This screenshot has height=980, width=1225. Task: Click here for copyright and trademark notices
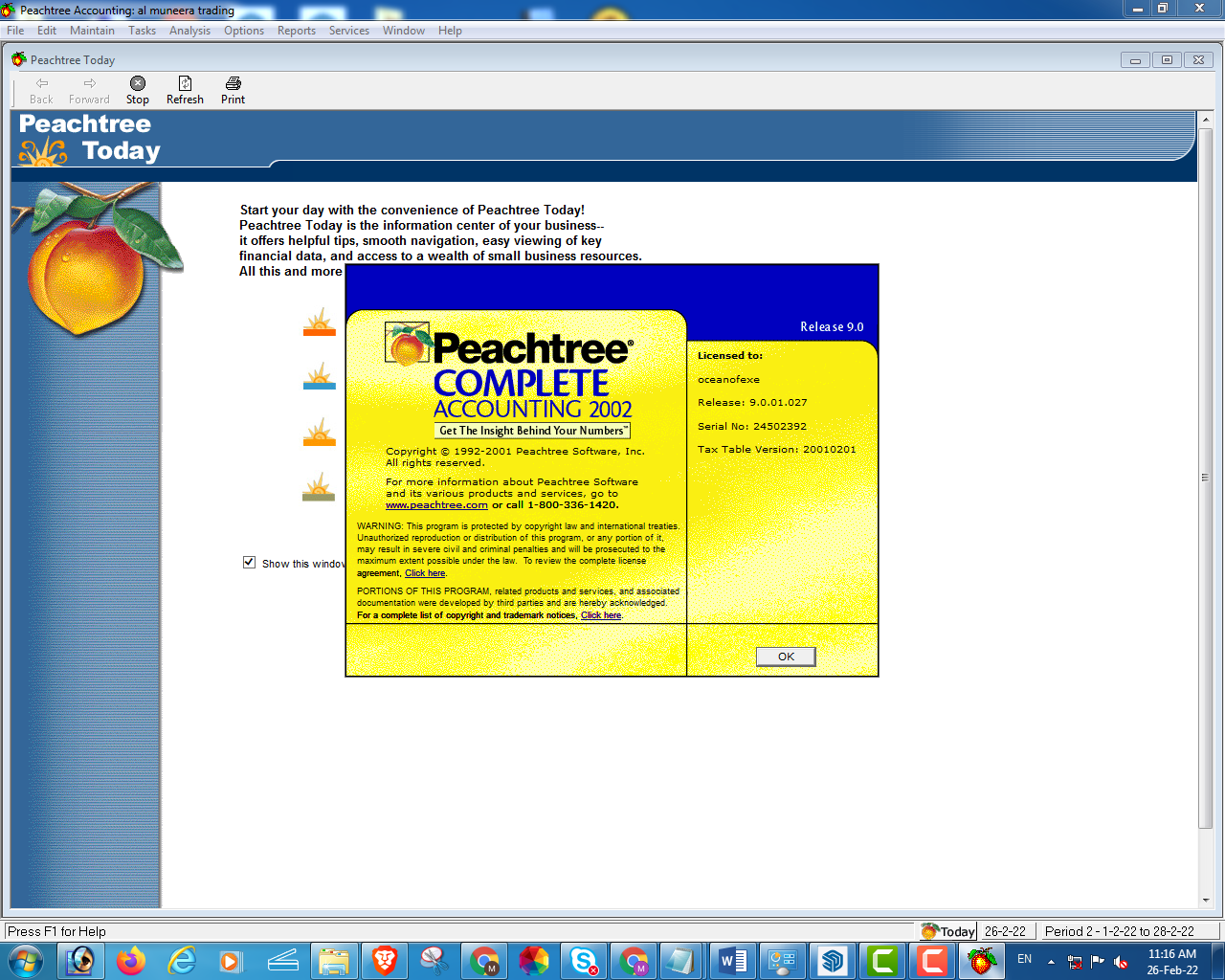601,615
